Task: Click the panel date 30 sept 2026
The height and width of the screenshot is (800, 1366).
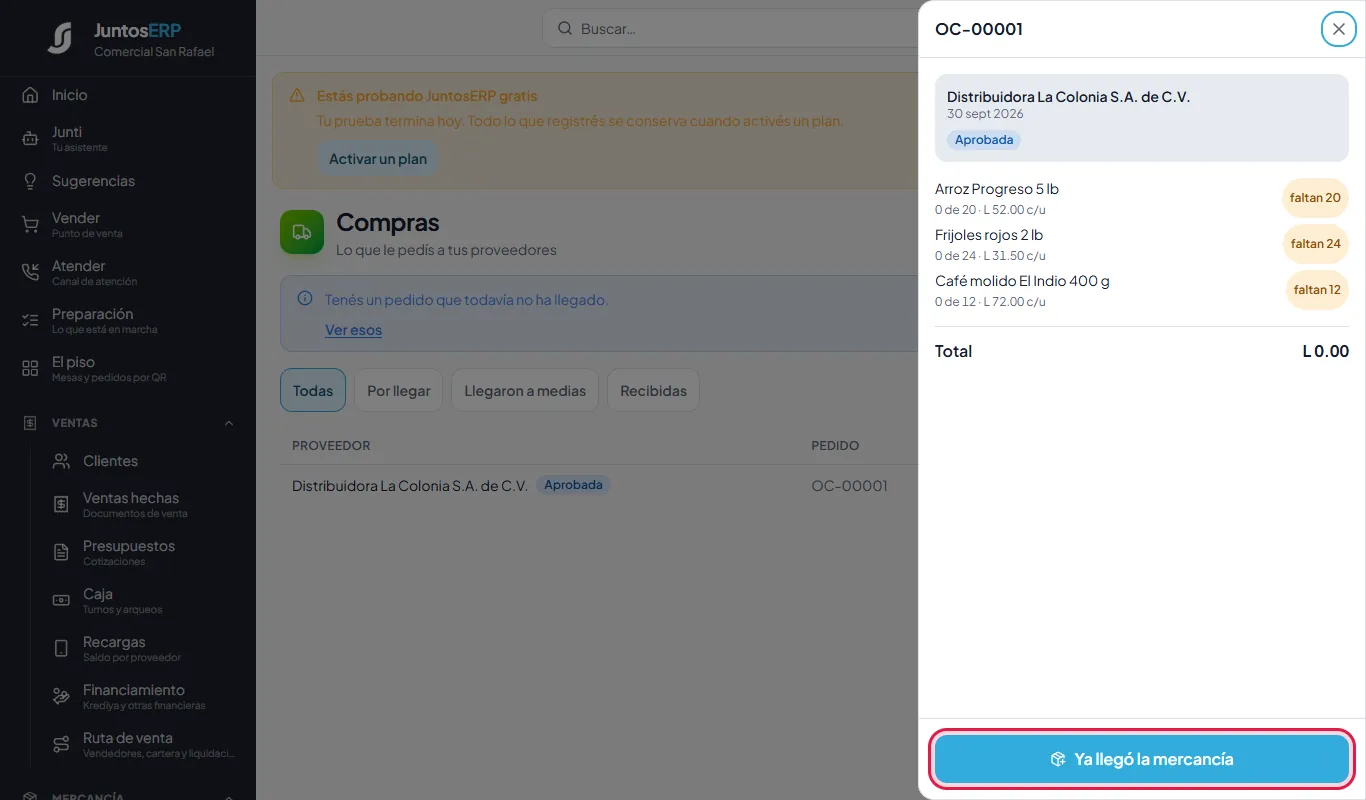Action: (x=985, y=114)
